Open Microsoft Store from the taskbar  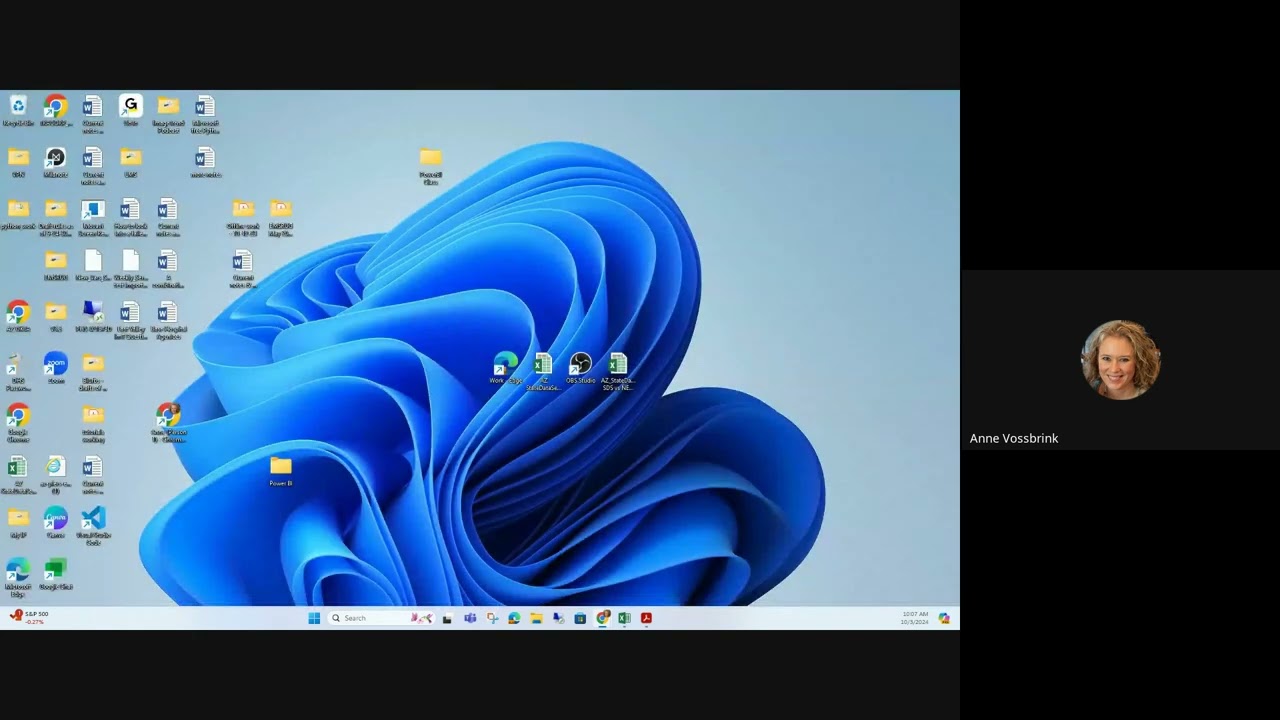point(580,618)
